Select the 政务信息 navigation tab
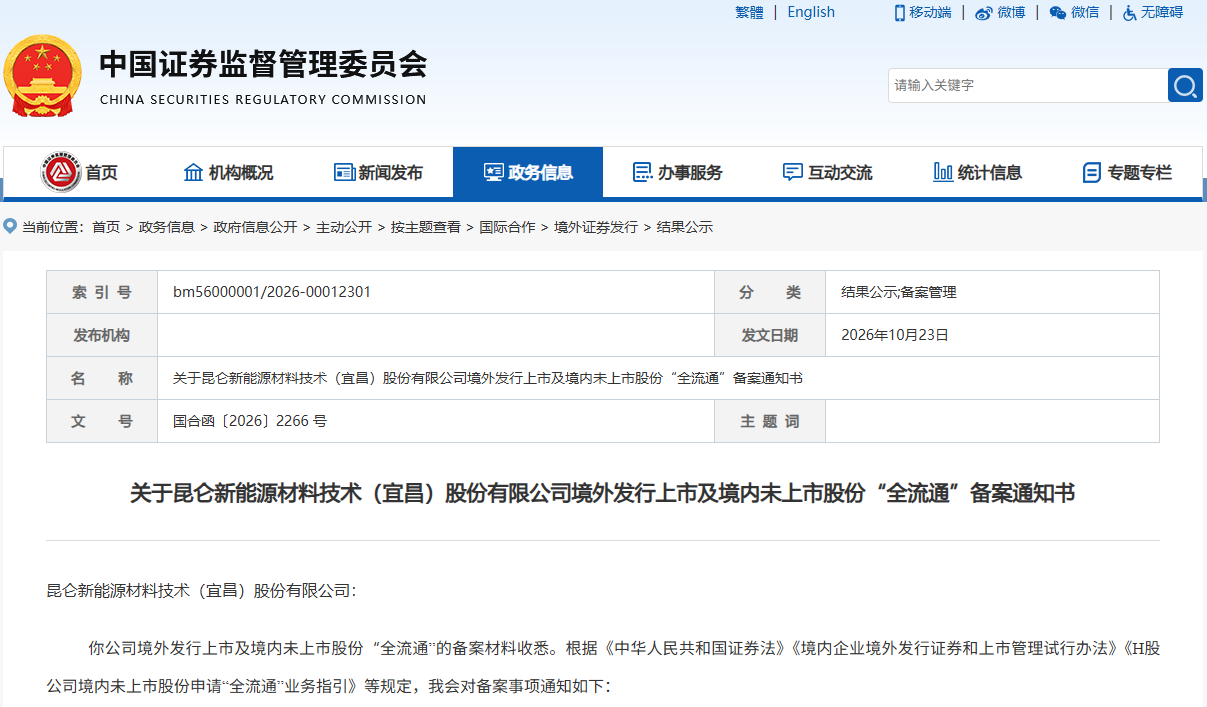 coord(528,172)
